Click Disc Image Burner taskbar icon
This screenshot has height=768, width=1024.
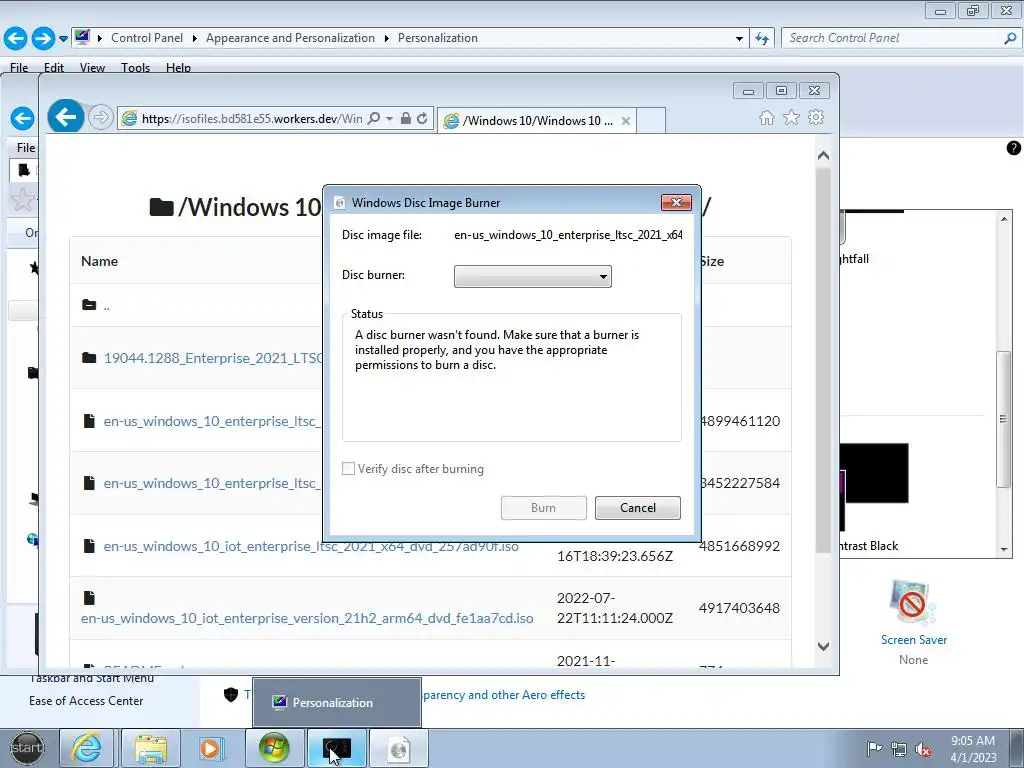(398, 748)
